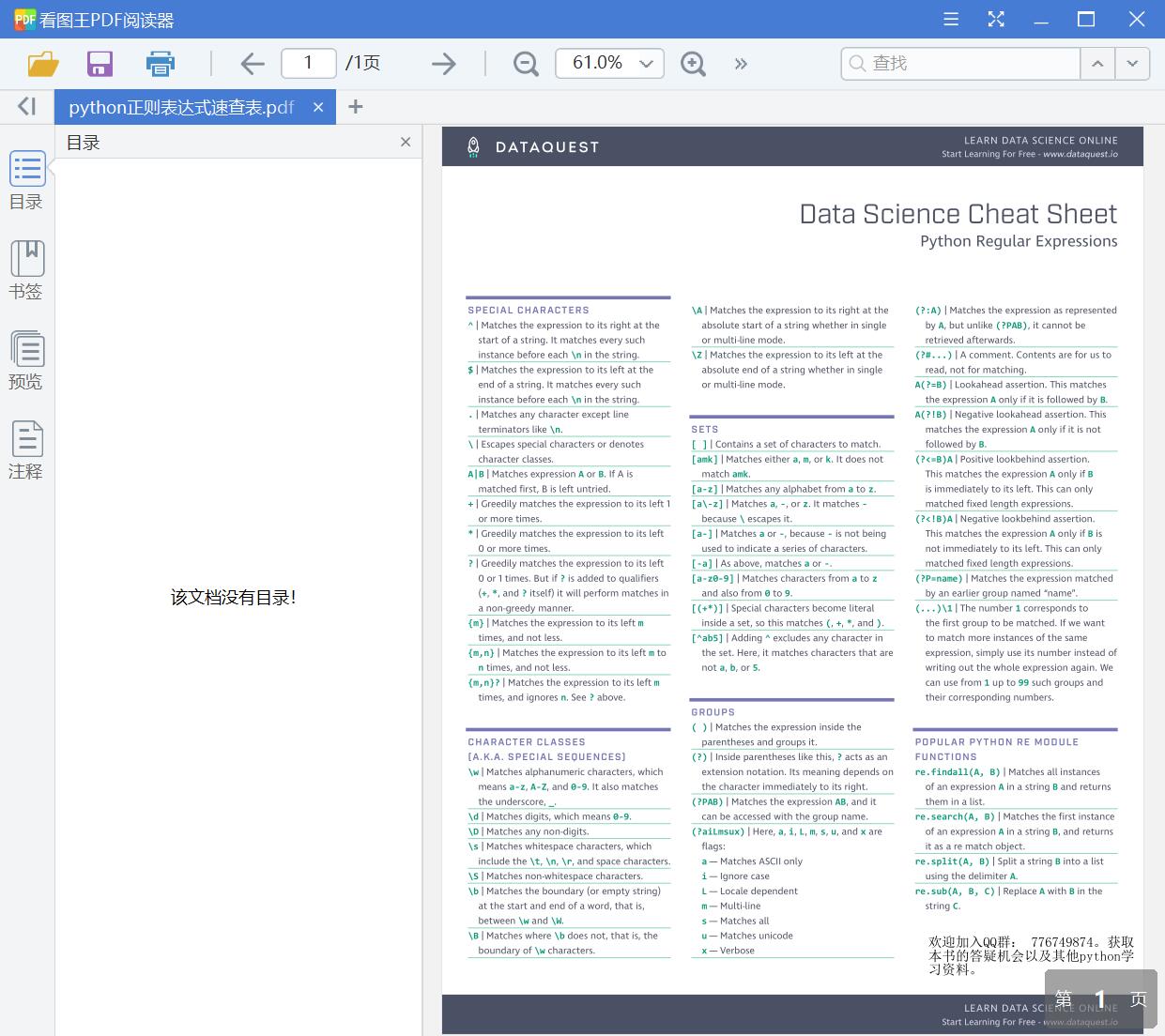This screenshot has width=1165, height=1036.
Task: Go to the previous page arrow
Action: click(x=252, y=64)
